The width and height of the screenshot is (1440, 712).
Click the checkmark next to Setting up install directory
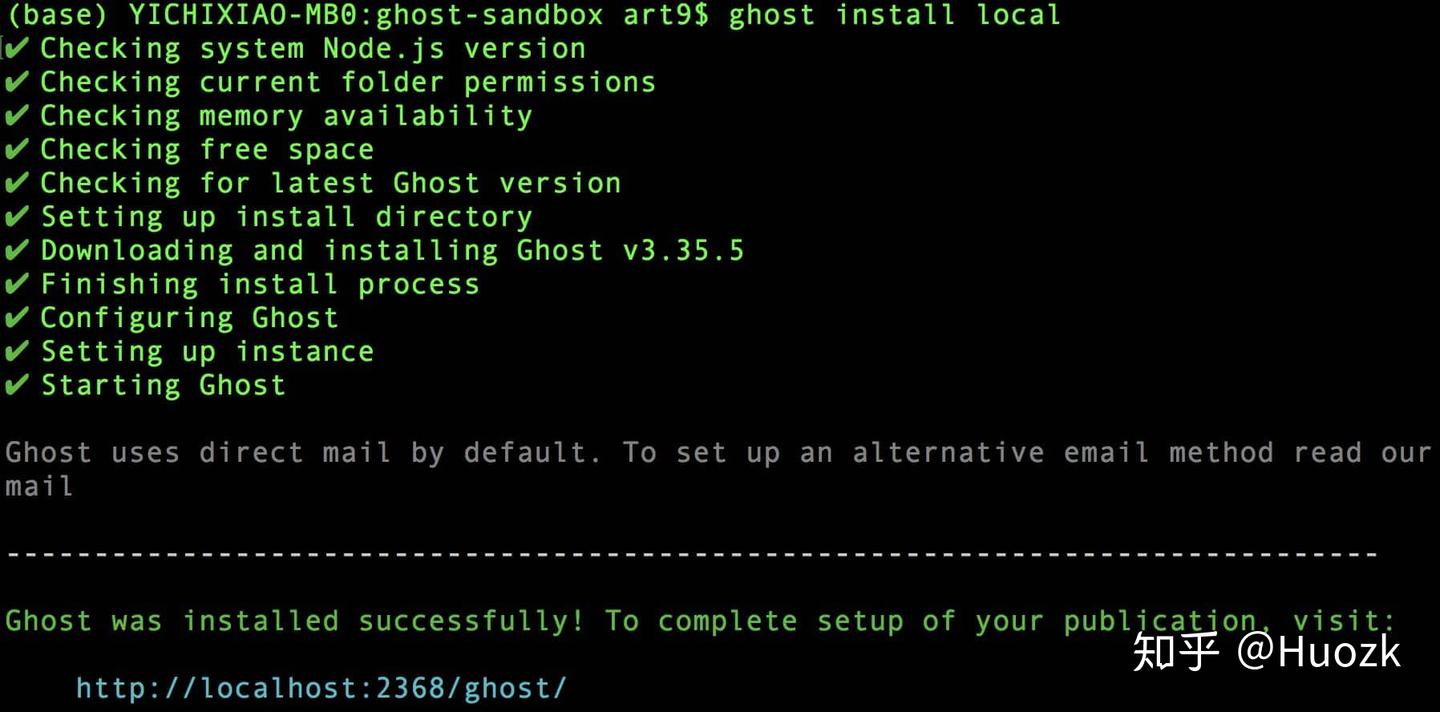(x=17, y=217)
